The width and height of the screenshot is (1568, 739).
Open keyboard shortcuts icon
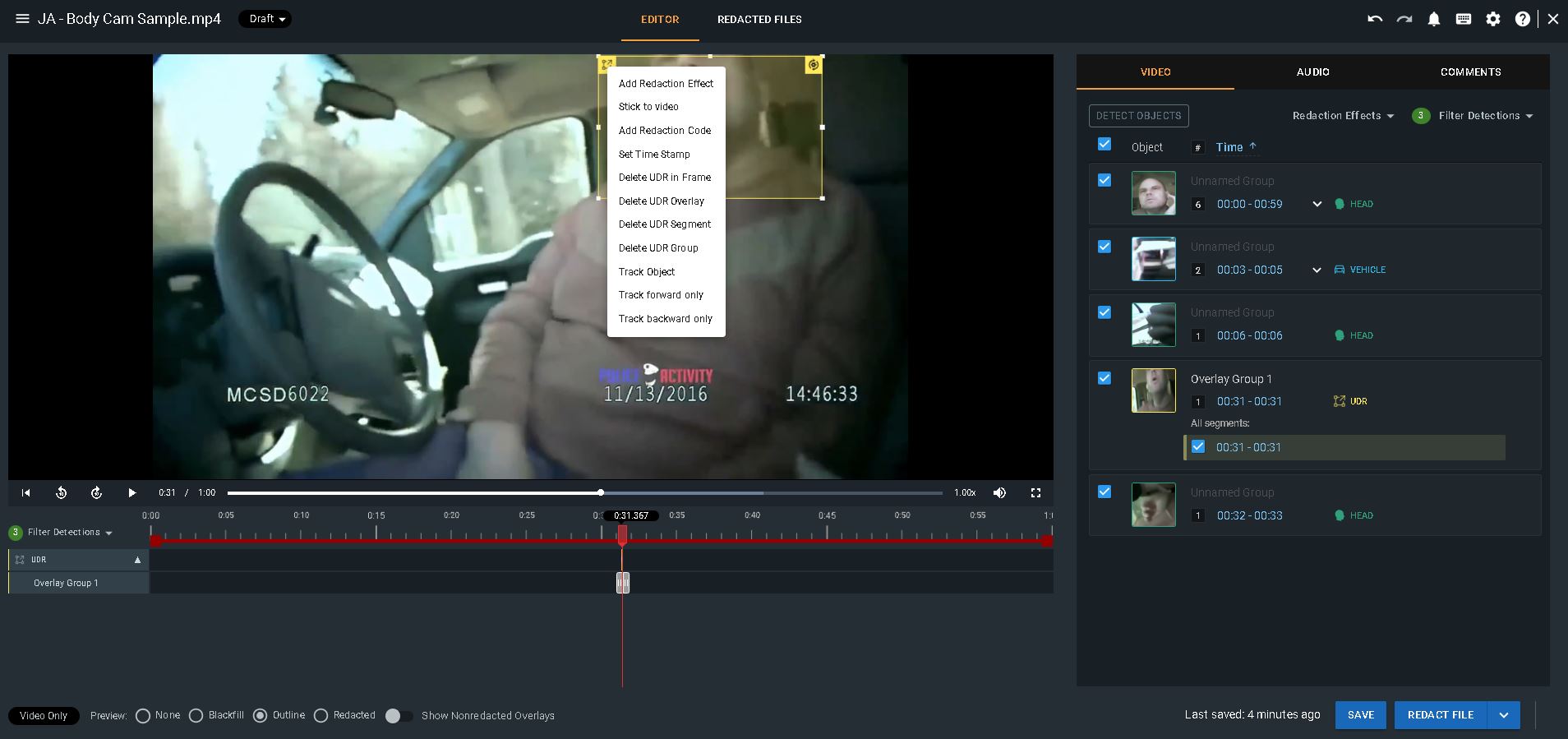click(1464, 19)
